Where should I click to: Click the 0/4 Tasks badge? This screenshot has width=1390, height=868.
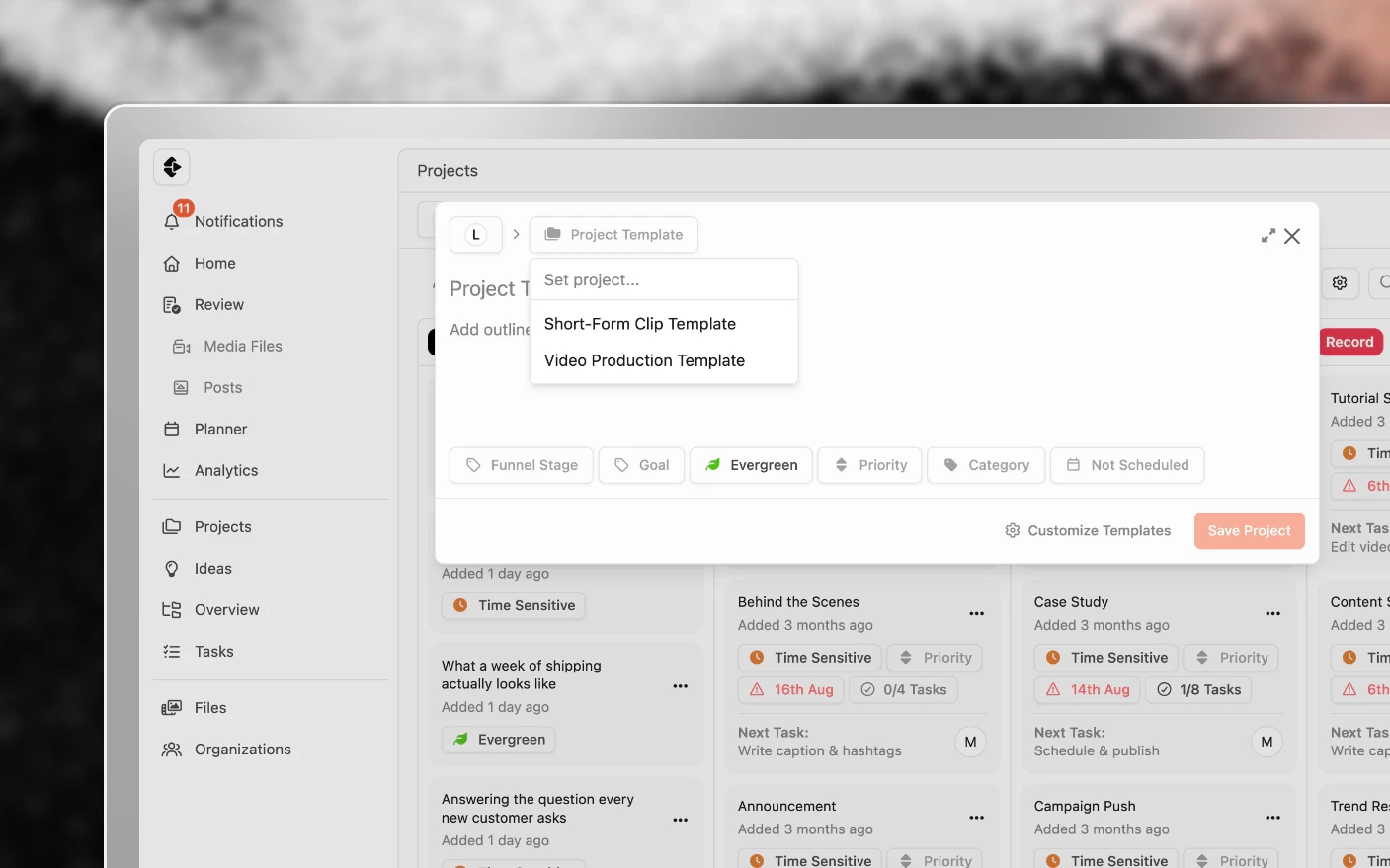903,690
